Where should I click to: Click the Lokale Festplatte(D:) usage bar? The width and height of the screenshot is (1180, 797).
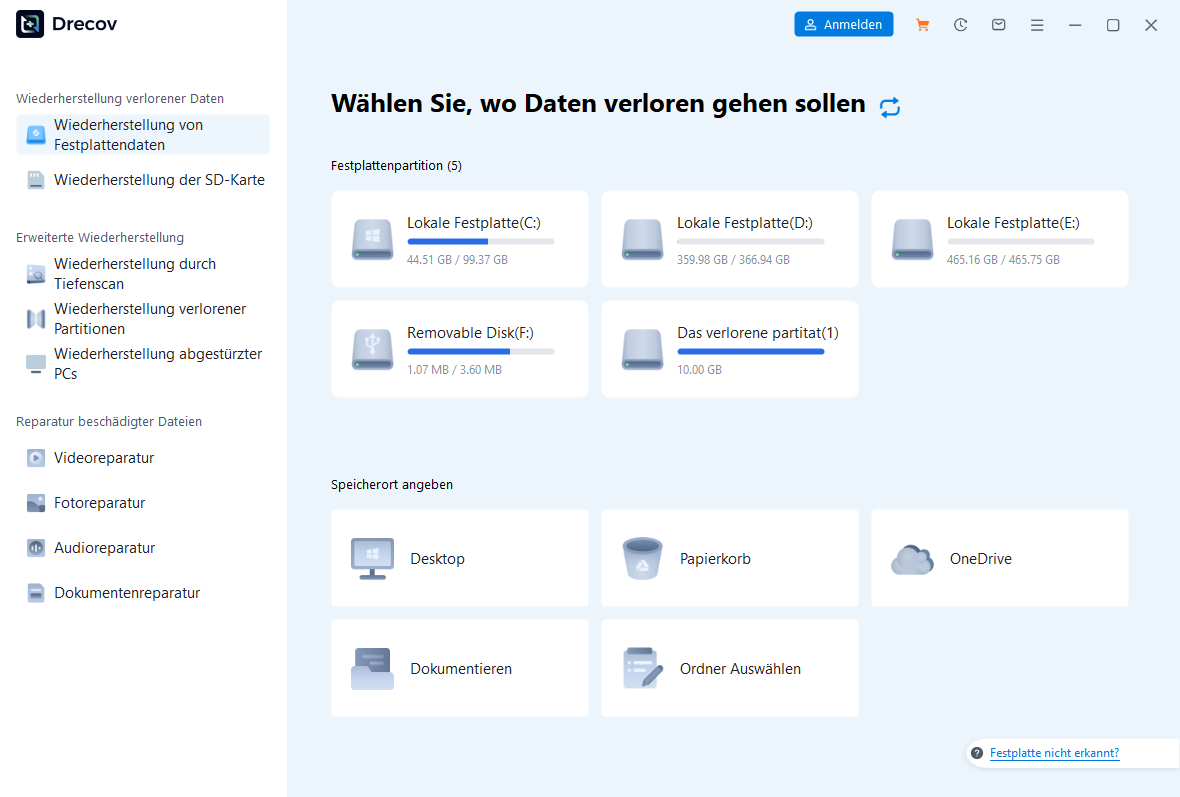(750, 242)
